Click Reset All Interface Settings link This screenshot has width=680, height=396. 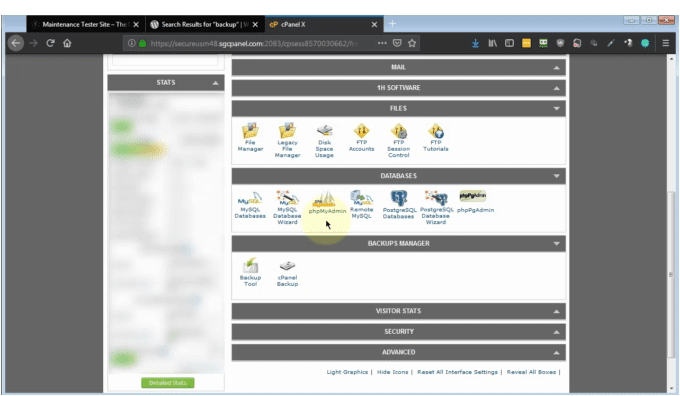click(x=457, y=372)
